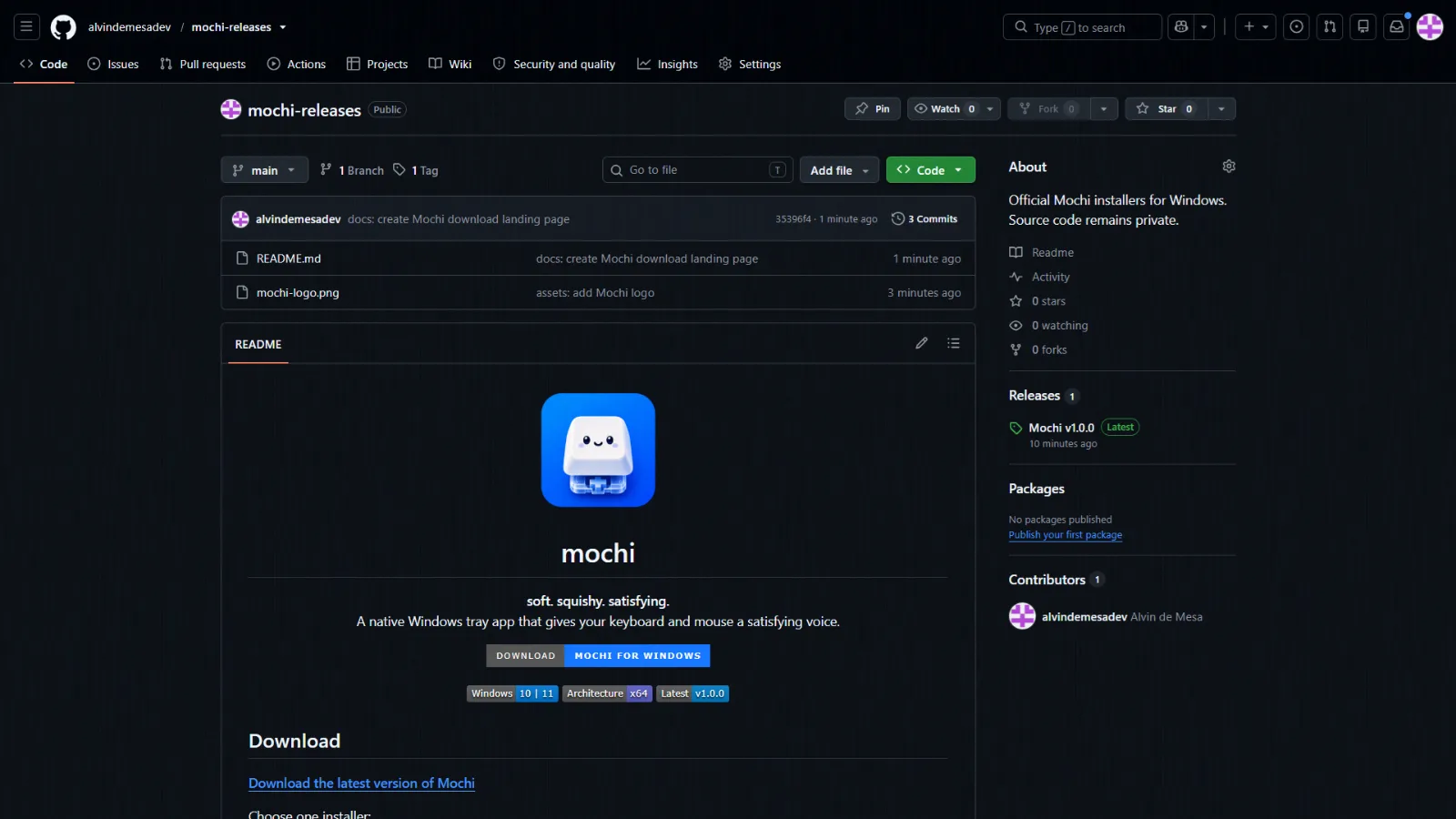Jump to Readme from About sidebar
The width and height of the screenshot is (1456, 819).
[1042, 252]
